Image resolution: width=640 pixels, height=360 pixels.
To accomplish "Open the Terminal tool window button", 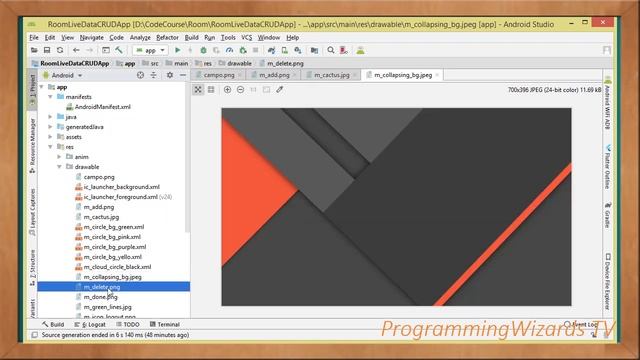I will click(164, 324).
